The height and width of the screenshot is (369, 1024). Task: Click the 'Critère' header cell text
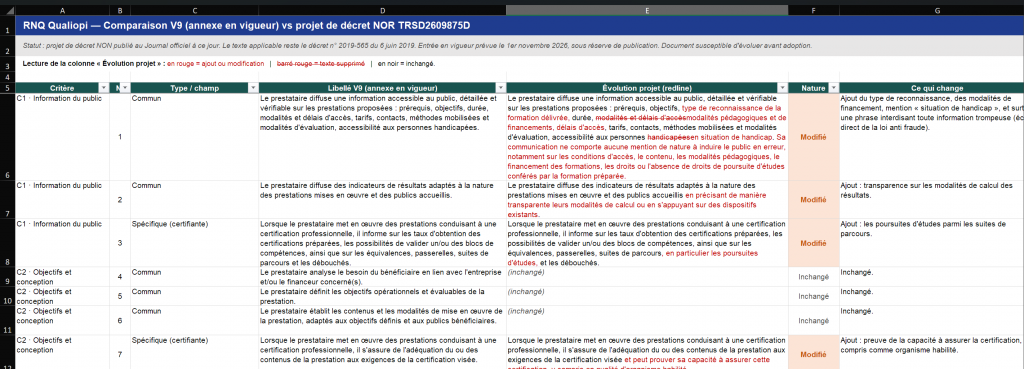point(62,88)
